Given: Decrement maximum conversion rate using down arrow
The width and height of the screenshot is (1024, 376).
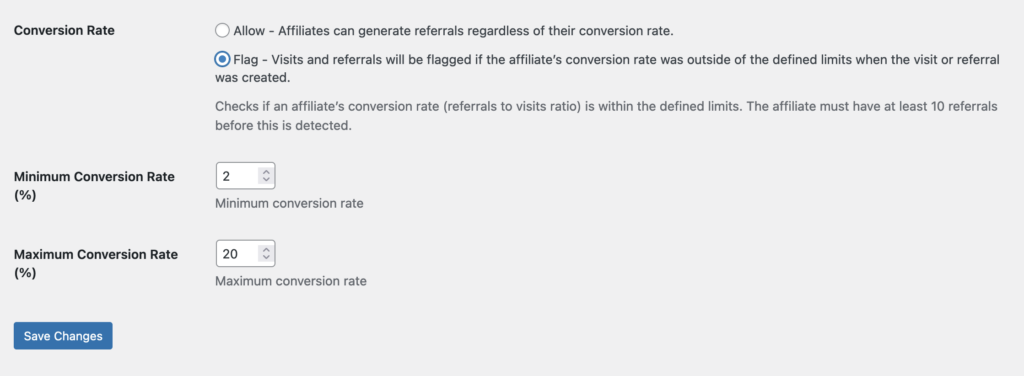Looking at the screenshot, I should (266, 258).
